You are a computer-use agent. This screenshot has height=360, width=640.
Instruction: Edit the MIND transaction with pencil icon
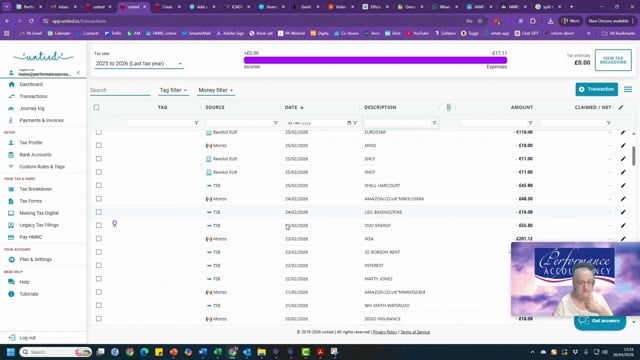623,145
